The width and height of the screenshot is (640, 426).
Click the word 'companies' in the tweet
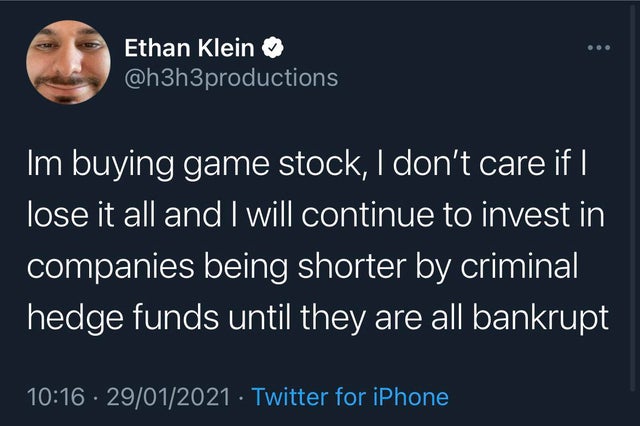pos(111,267)
